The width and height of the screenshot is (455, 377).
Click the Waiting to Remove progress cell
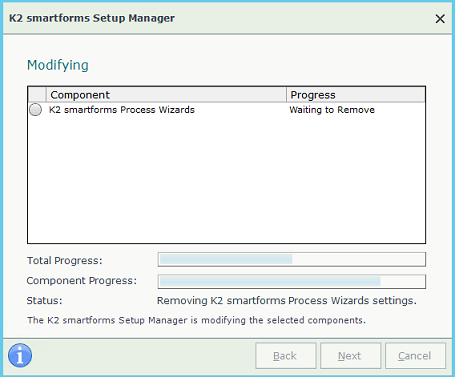tap(332, 110)
